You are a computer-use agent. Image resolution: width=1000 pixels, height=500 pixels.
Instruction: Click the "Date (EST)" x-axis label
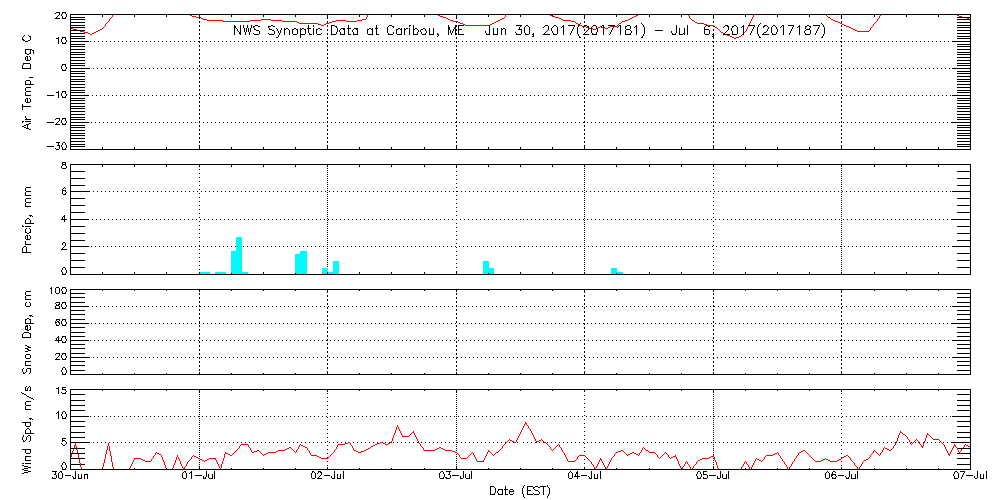click(519, 491)
